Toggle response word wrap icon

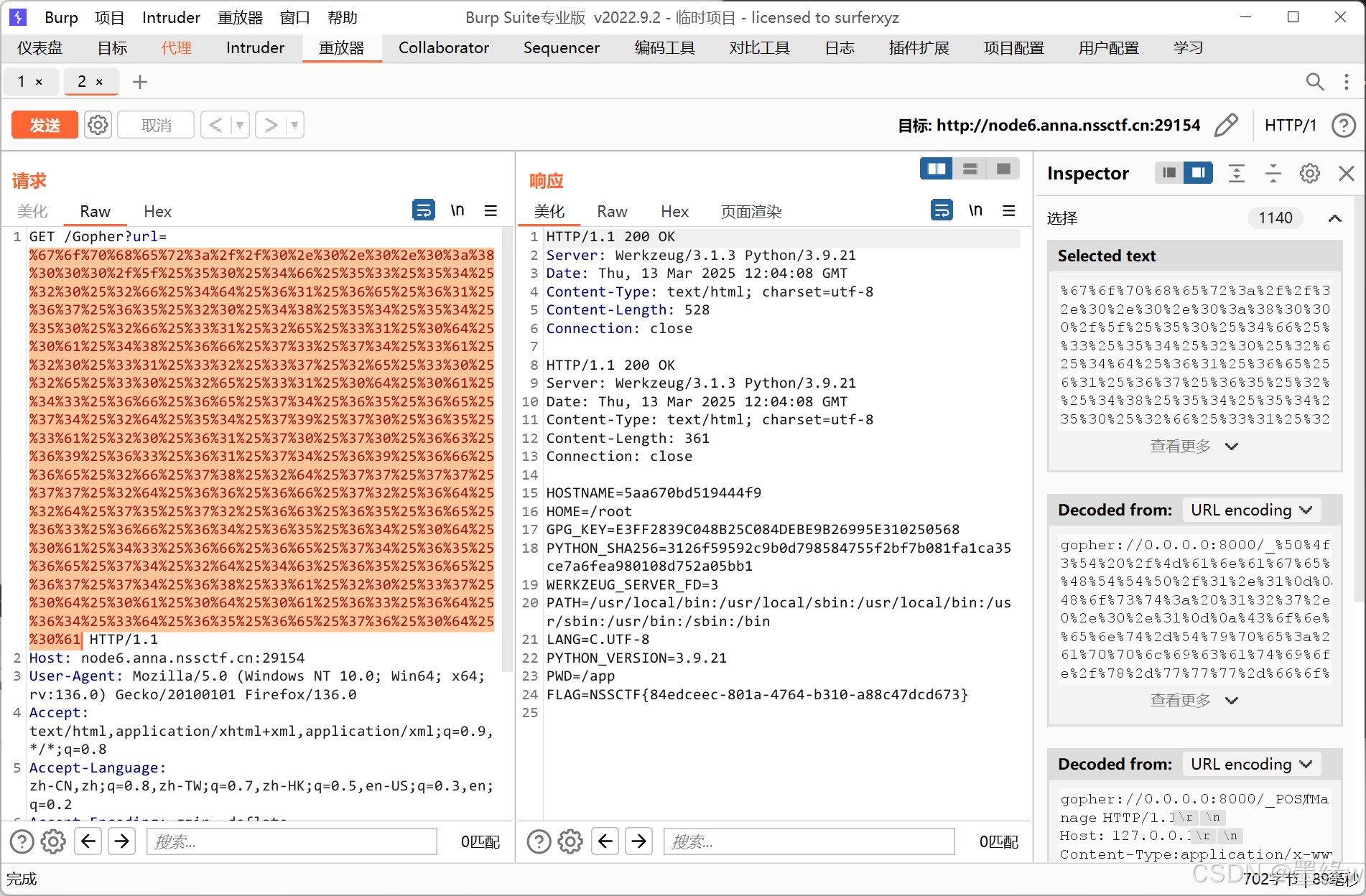point(942,210)
